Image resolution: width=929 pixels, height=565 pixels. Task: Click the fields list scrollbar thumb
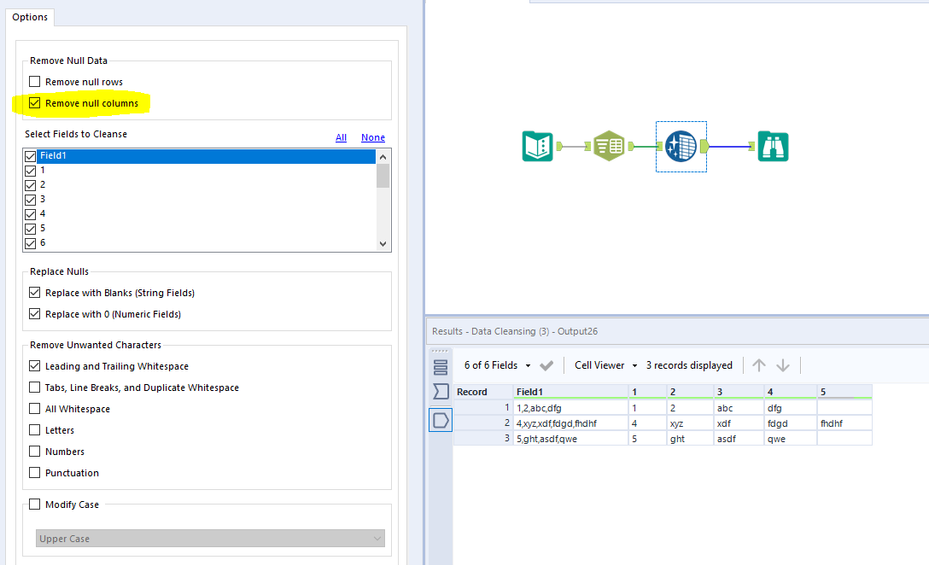383,176
